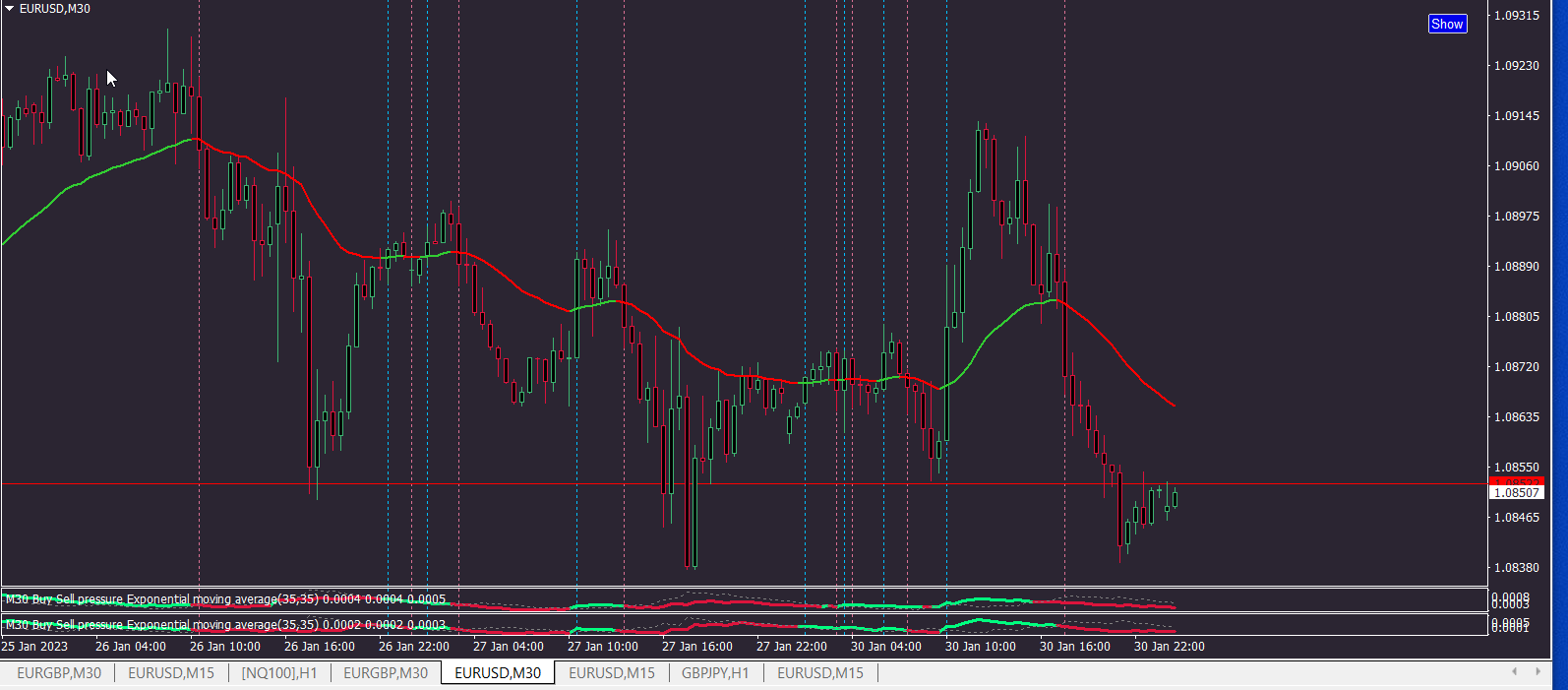The width and height of the screenshot is (1568, 690).
Task: Click the 26 Jan 04:00 time label
Action: 131,647
